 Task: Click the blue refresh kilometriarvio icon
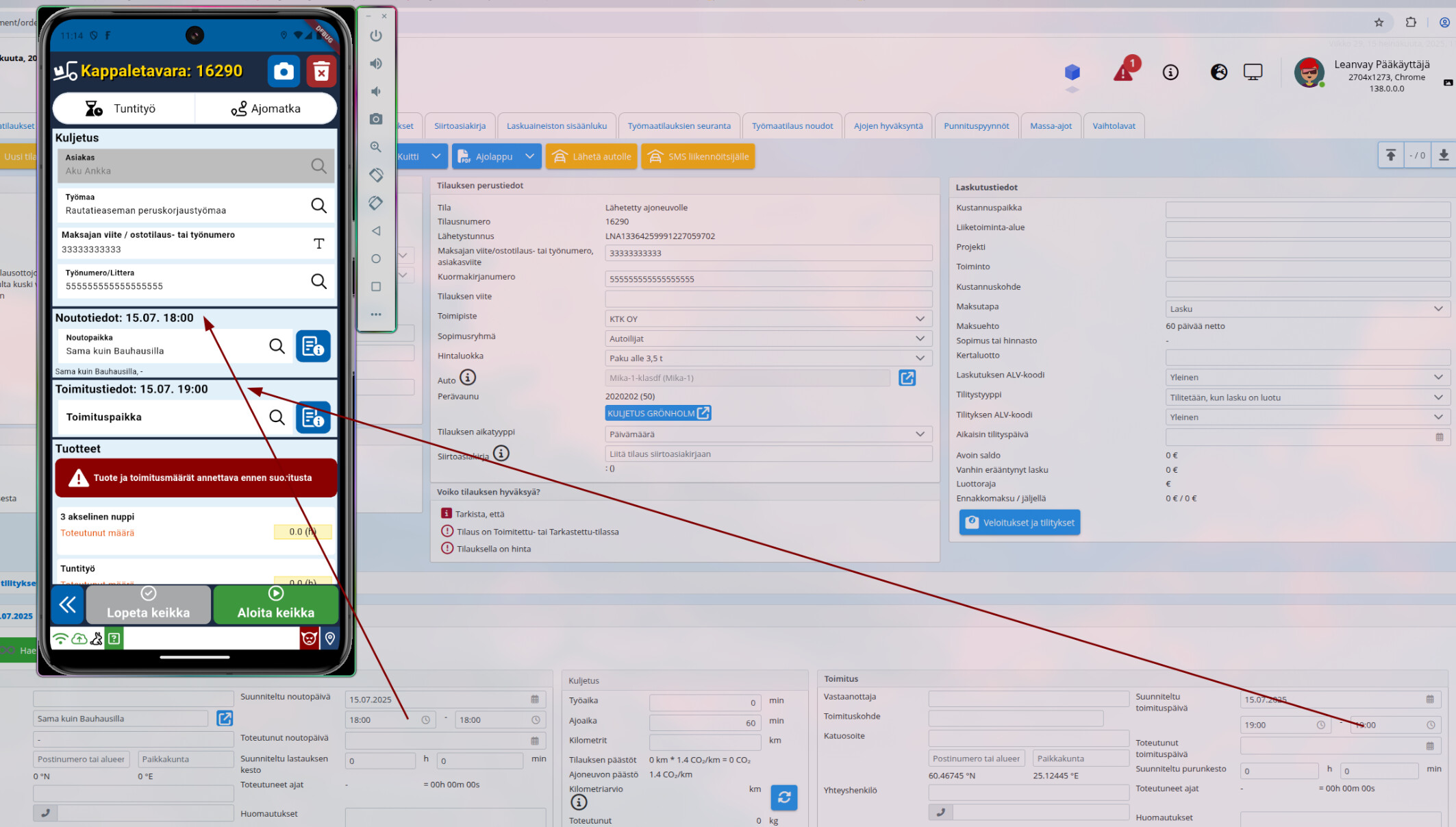pos(783,797)
